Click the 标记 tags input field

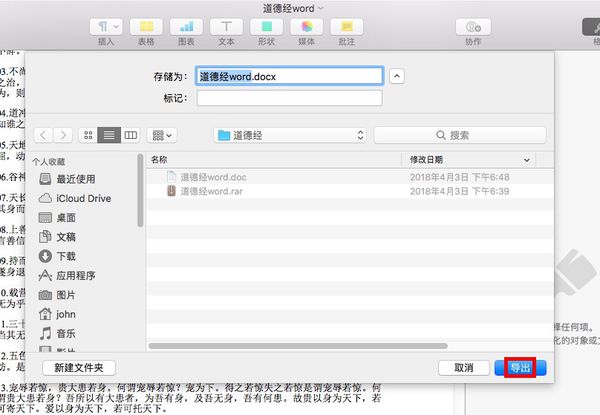pos(289,98)
